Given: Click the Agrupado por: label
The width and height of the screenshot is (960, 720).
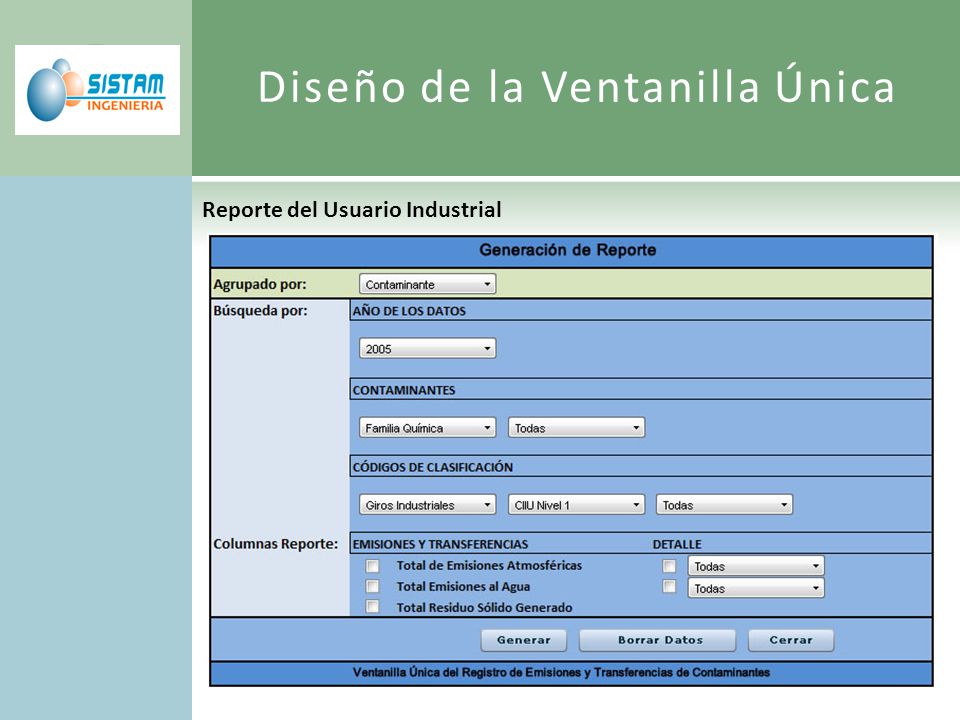Looking at the screenshot, I should pos(260,284).
